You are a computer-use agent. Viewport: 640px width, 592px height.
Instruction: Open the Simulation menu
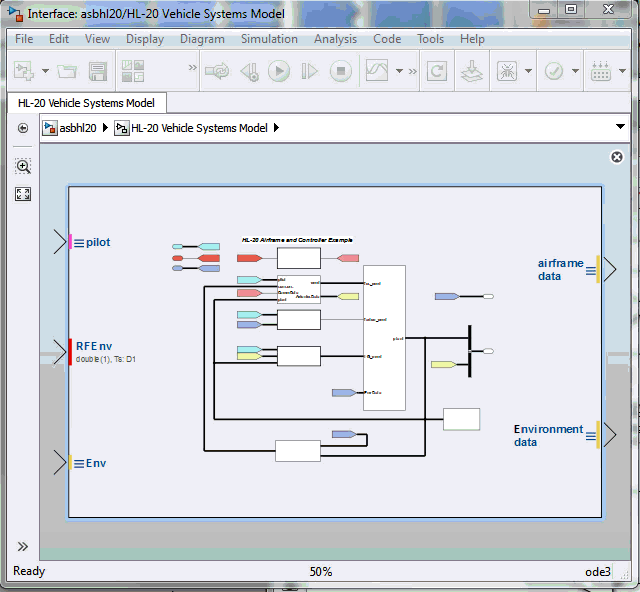pos(269,39)
